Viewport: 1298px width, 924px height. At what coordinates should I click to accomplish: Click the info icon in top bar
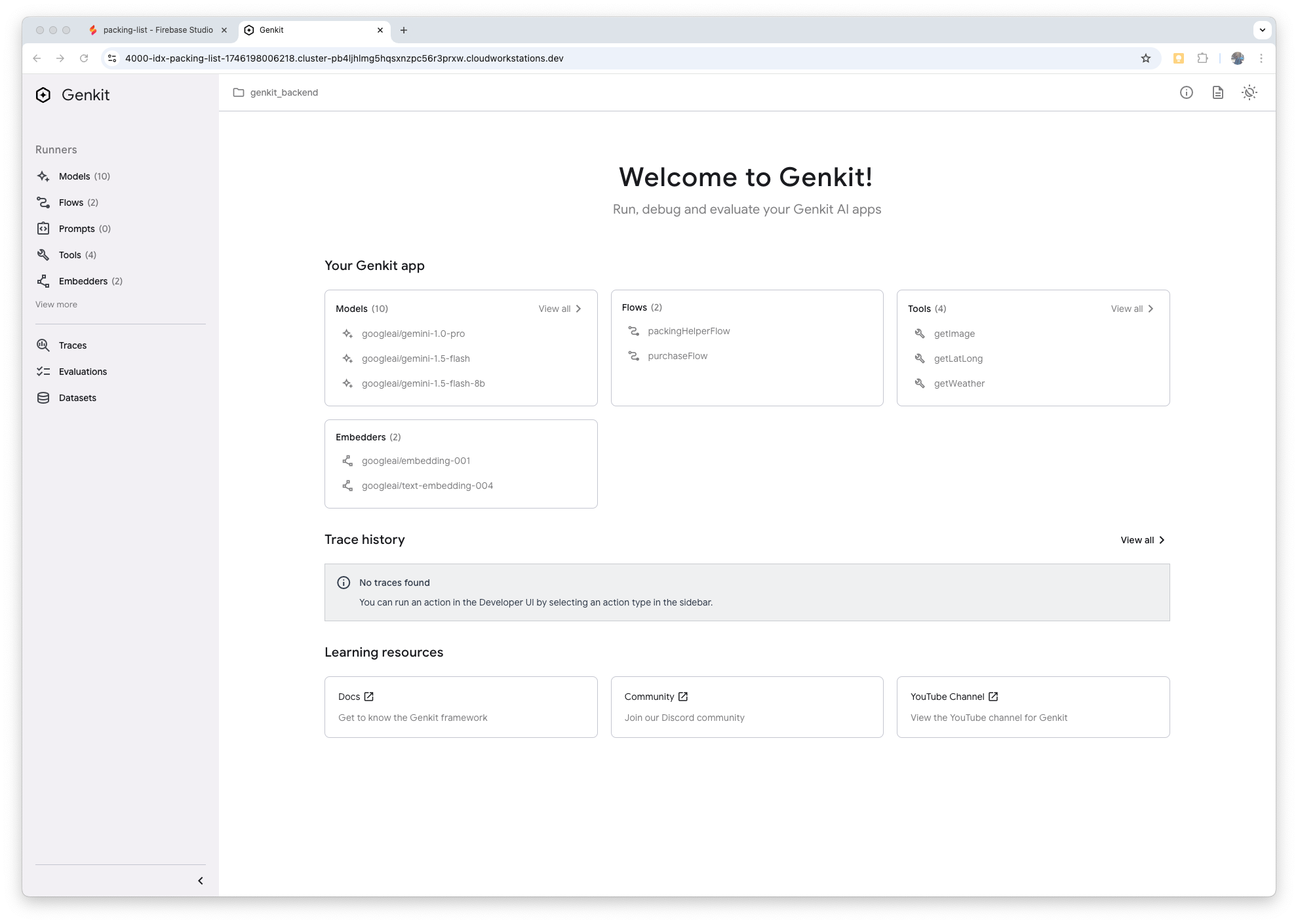click(1187, 92)
